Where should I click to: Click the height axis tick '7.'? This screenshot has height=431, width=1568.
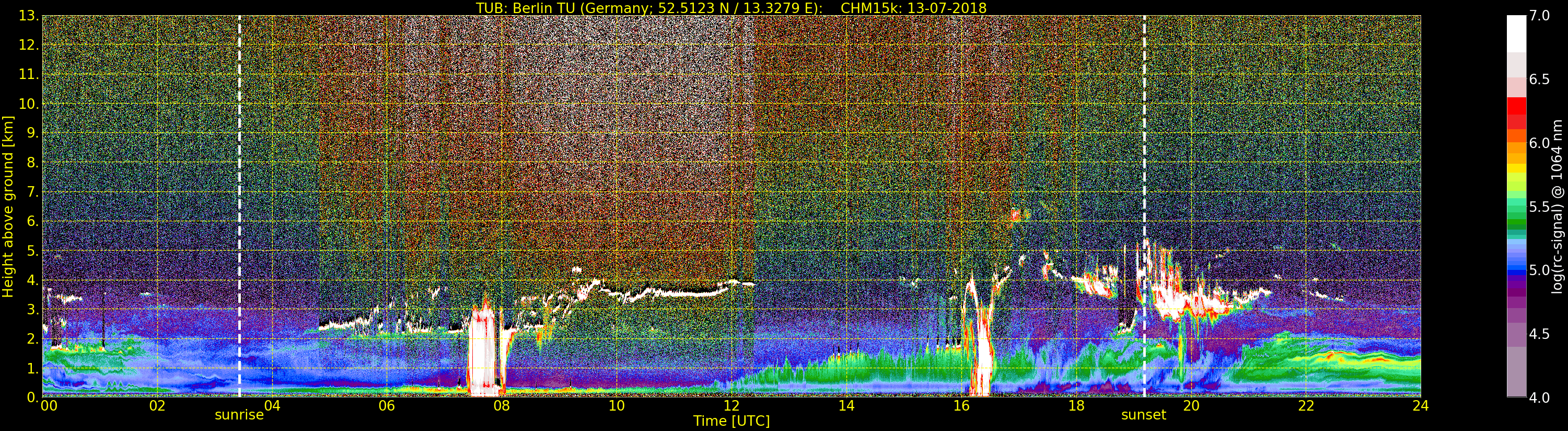coord(32,192)
